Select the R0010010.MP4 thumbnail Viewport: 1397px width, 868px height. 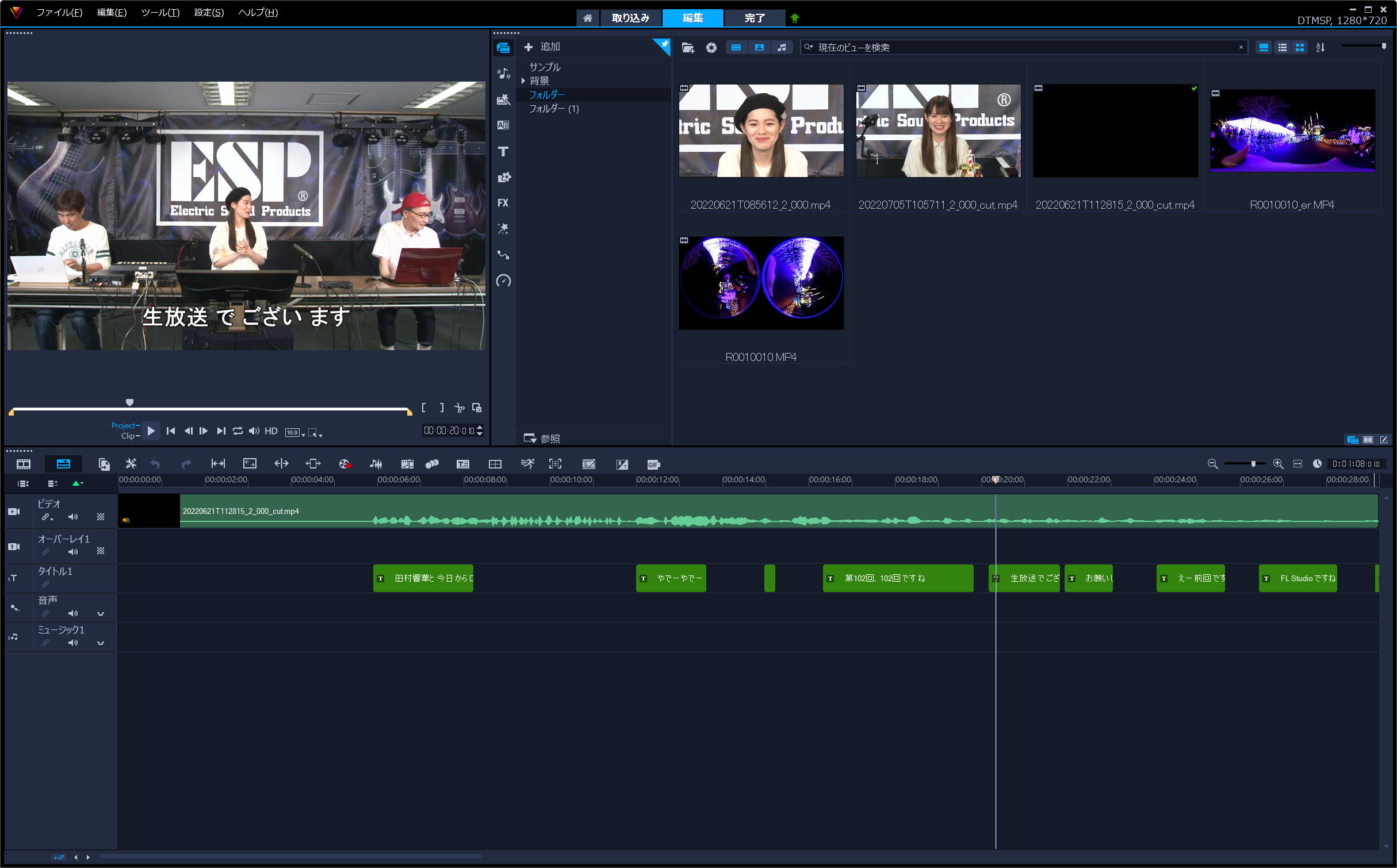coord(761,283)
